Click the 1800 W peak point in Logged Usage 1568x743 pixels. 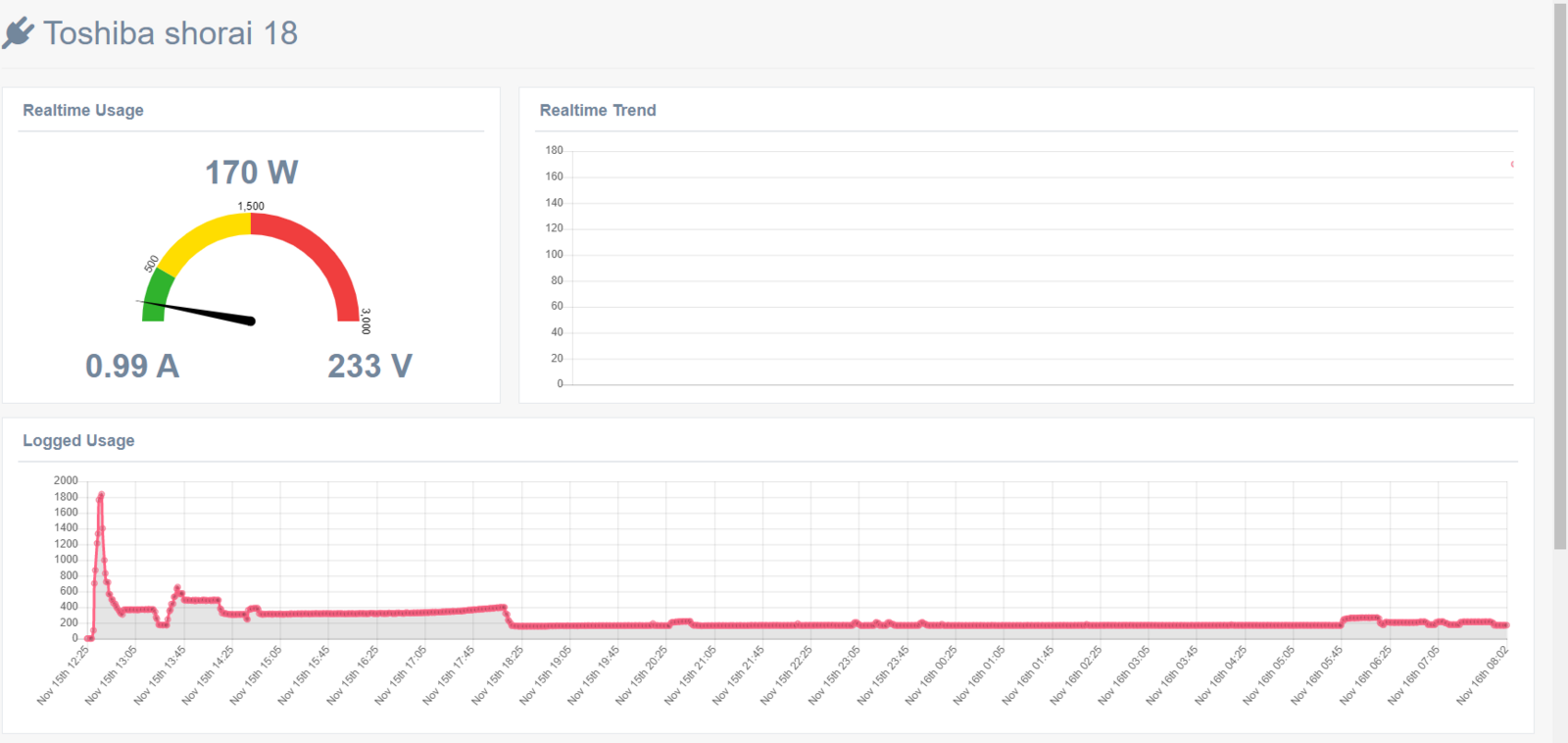point(101,495)
